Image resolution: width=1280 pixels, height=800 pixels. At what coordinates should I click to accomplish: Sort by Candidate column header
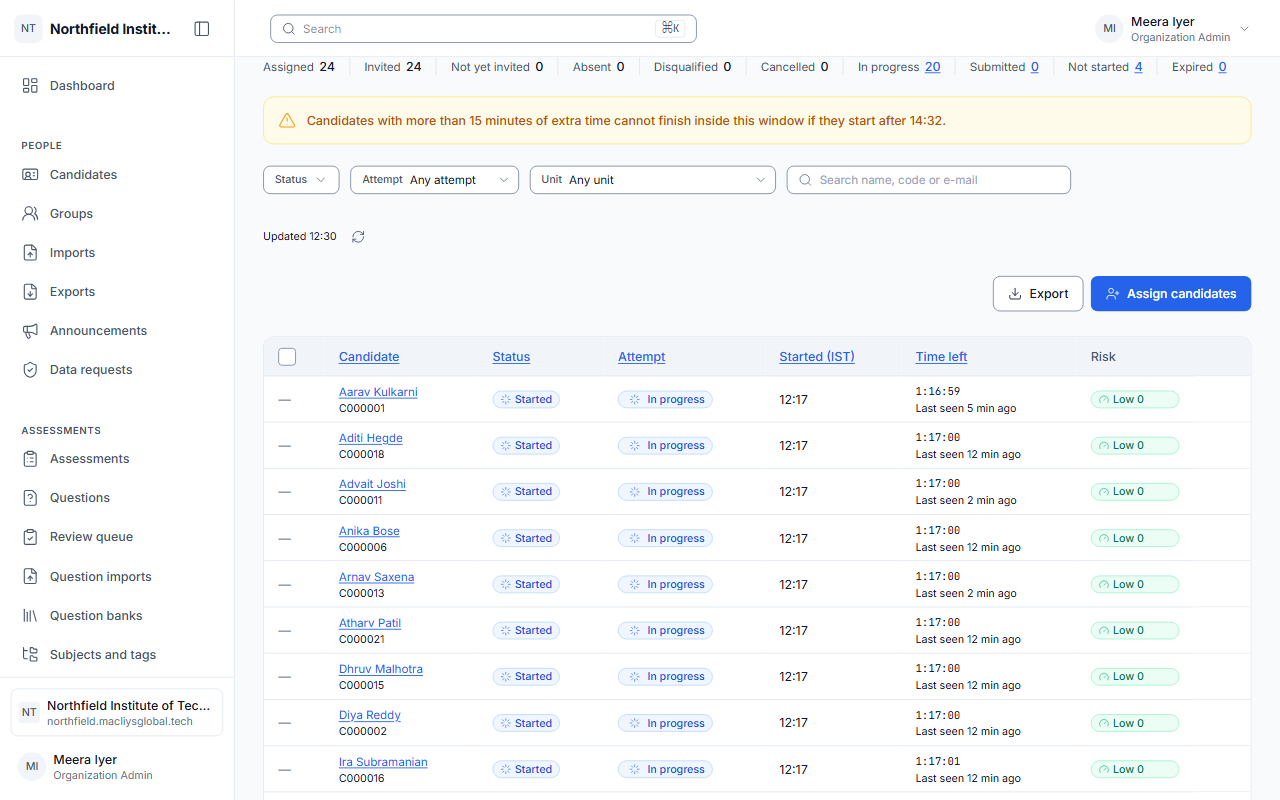[x=369, y=357]
